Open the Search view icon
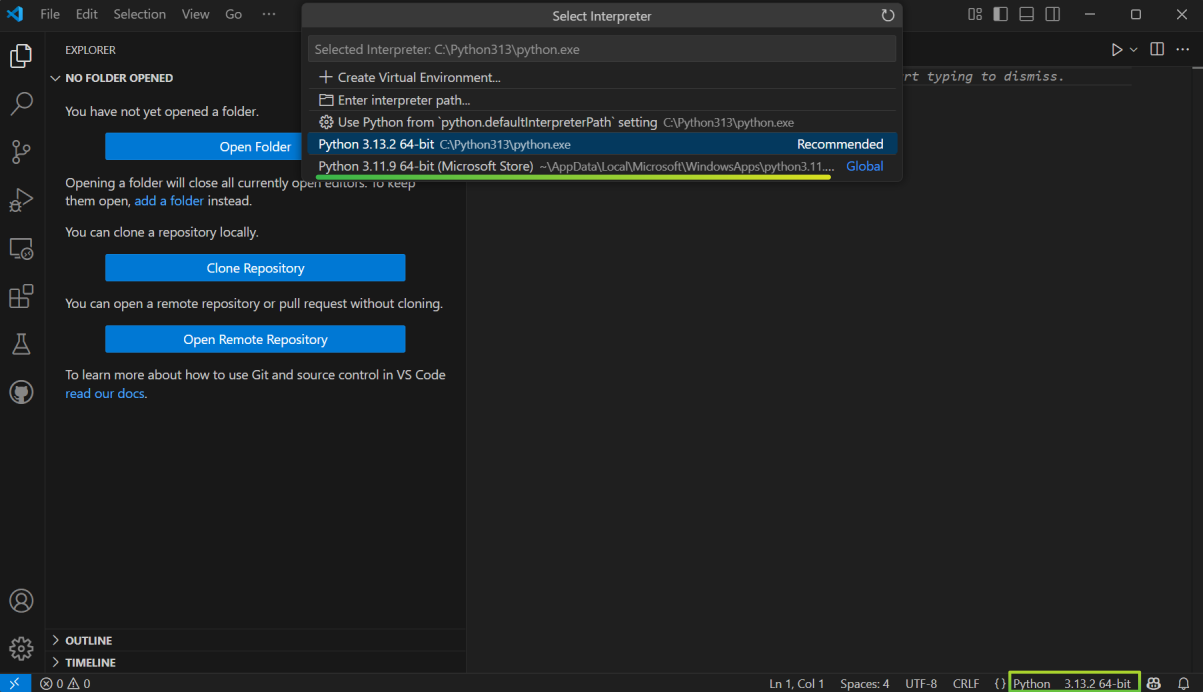 point(21,103)
